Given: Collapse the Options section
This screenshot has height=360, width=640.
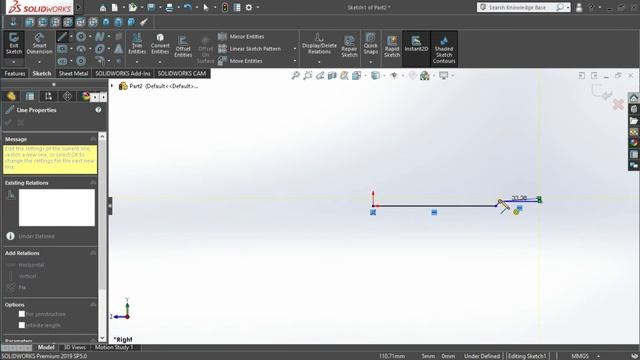Looking at the screenshot, I should [93, 305].
